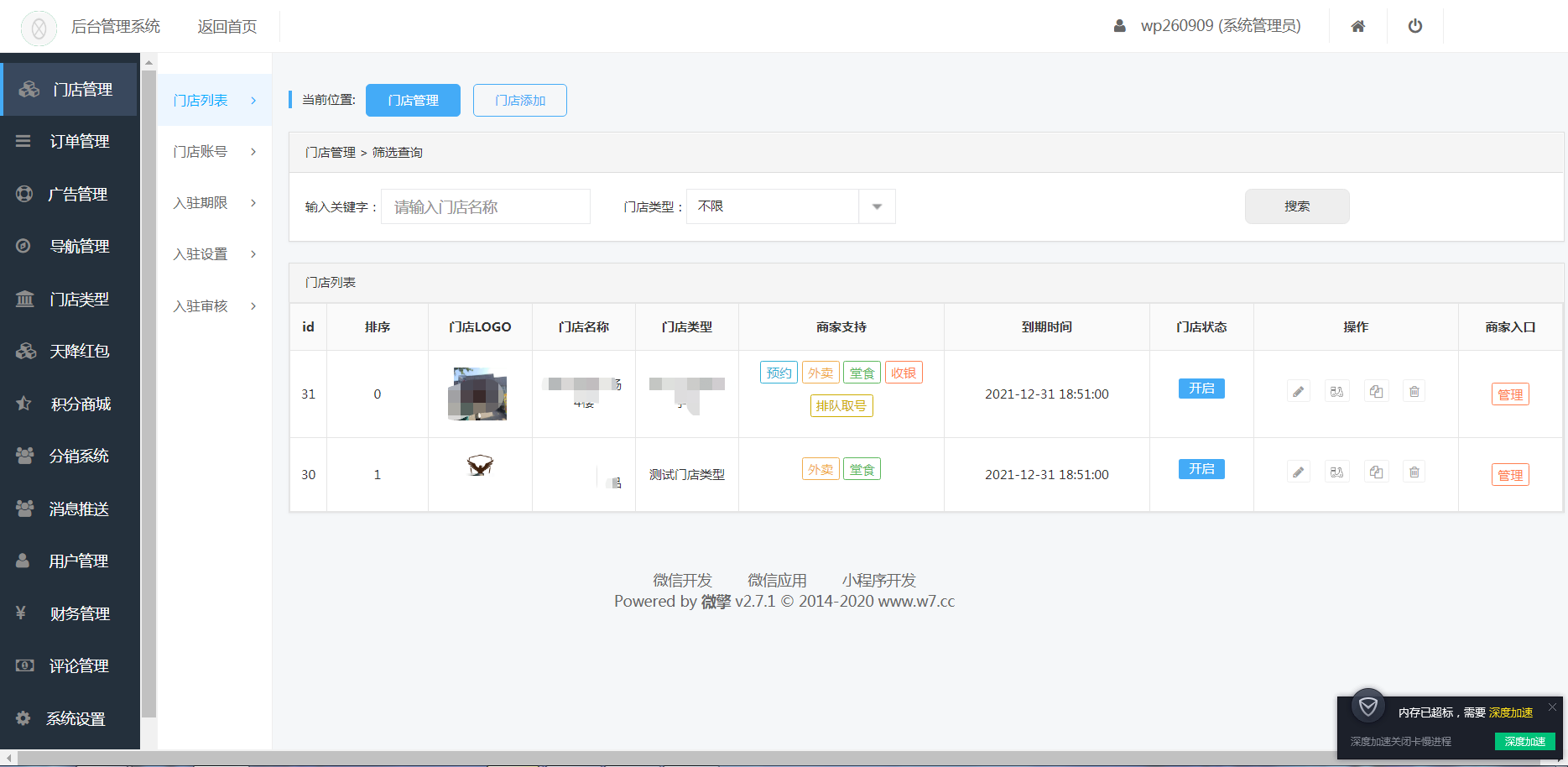Switch to the 门店添加 tab
The height and width of the screenshot is (767, 1568).
coord(519,100)
